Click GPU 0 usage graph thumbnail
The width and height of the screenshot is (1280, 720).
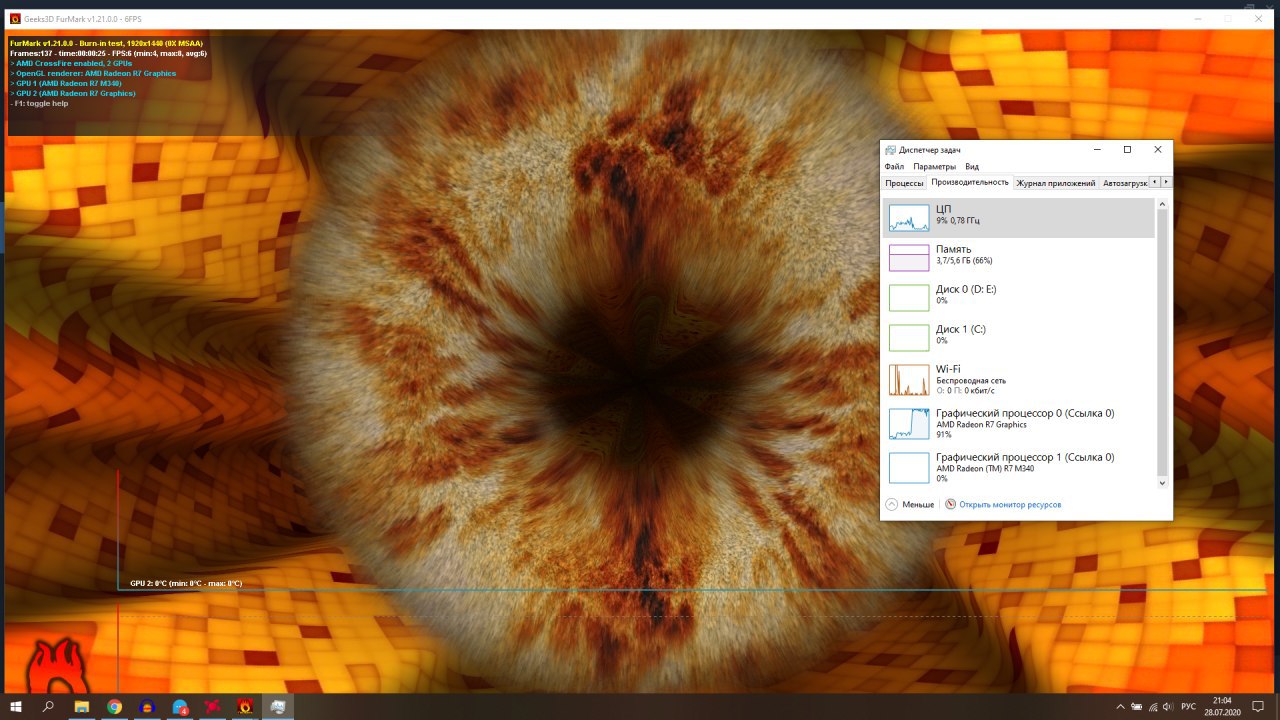click(x=909, y=424)
